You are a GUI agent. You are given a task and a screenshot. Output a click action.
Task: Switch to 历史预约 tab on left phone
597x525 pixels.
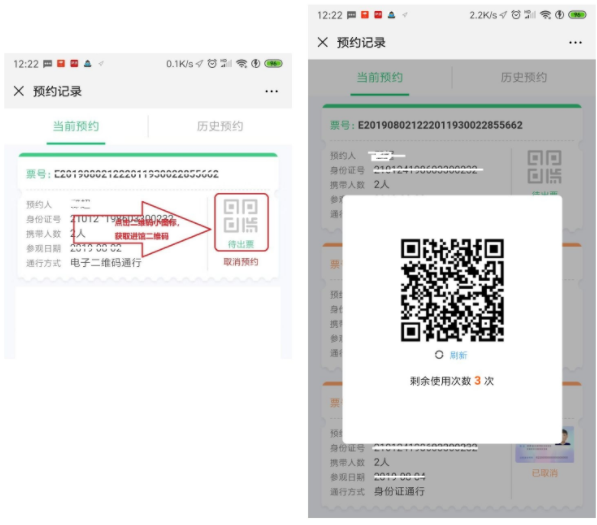220,126
